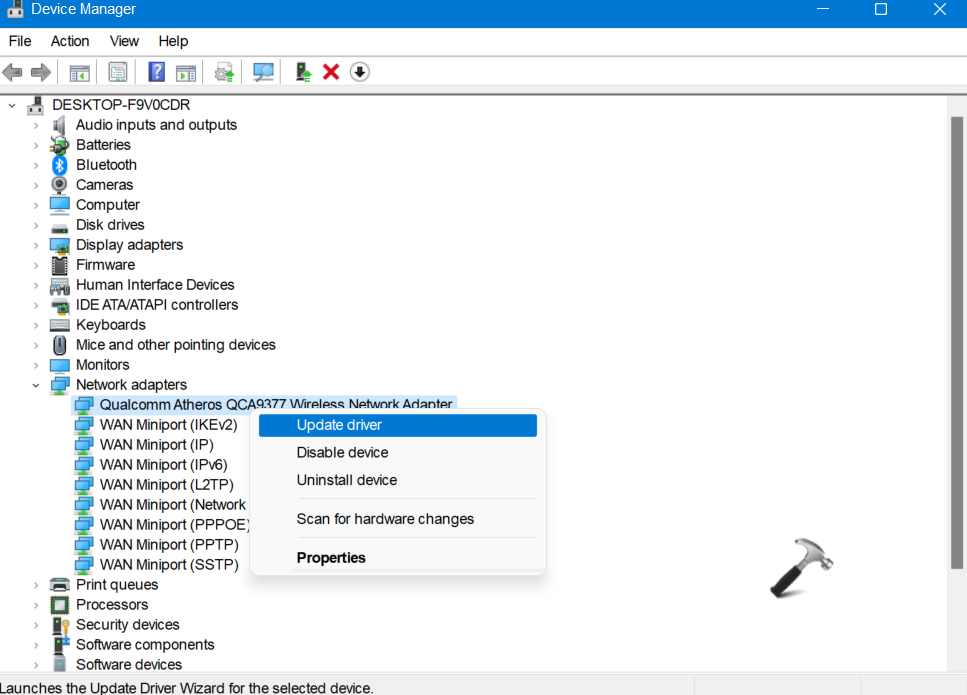The height and width of the screenshot is (695, 967).
Task: Click the Update device driver toolbar icon
Action: 224,72
